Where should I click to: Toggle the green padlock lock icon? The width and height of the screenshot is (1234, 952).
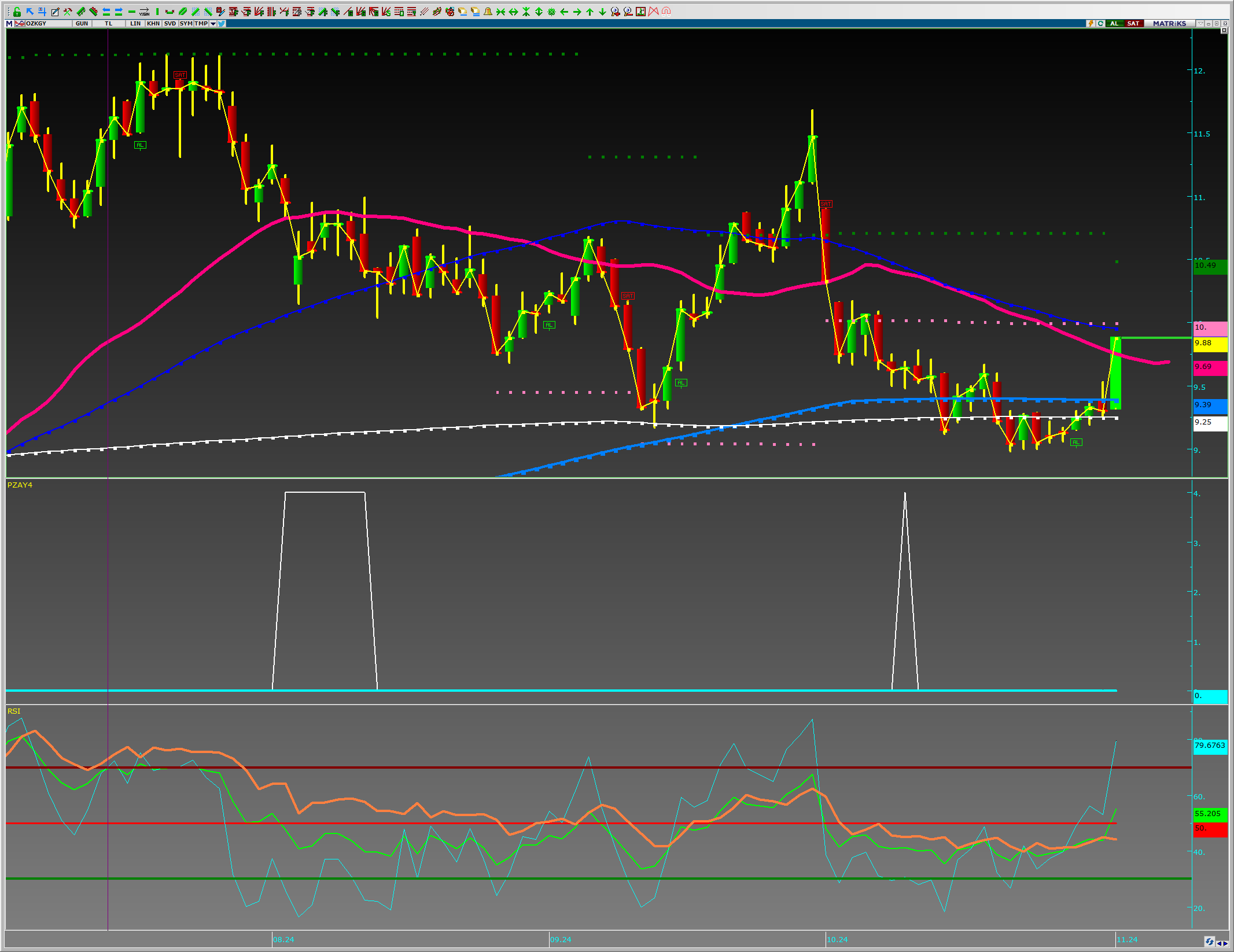(x=17, y=12)
